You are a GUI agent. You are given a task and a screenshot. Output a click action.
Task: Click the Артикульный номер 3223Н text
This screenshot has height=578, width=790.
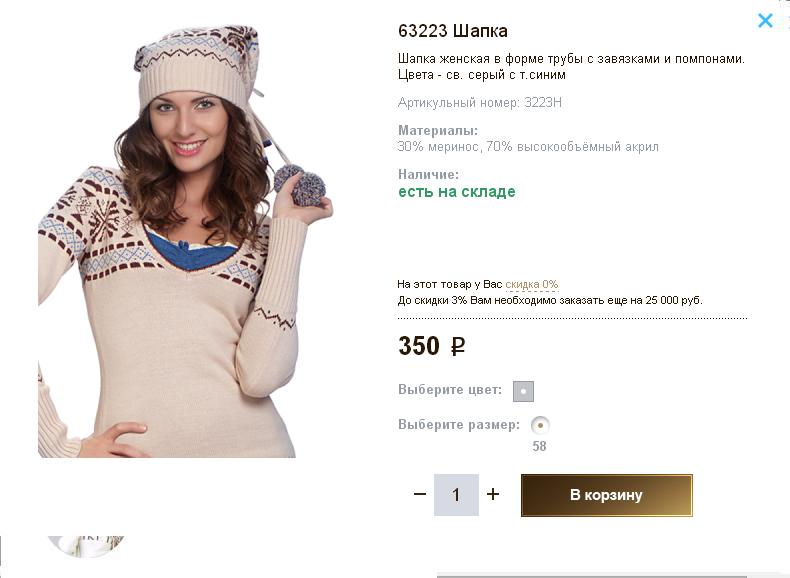coord(487,102)
